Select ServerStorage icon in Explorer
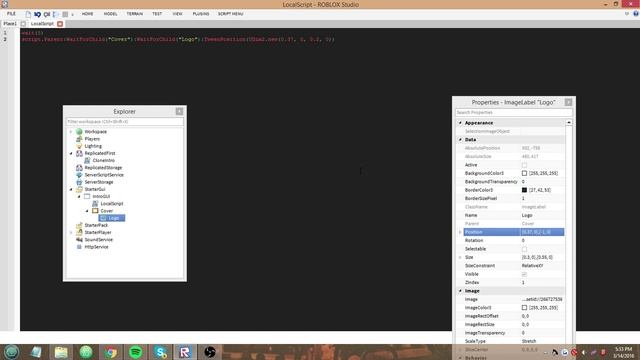 79,182
